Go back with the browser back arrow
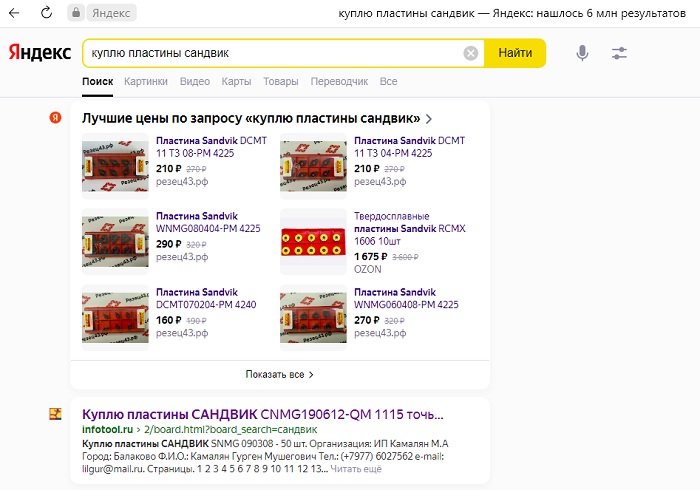This screenshot has height=490, width=700. pos(14,13)
